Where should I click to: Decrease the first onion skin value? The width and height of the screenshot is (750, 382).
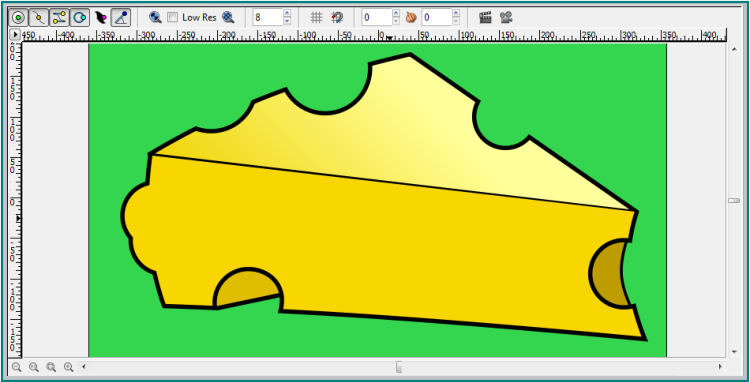pyautogui.click(x=396, y=22)
